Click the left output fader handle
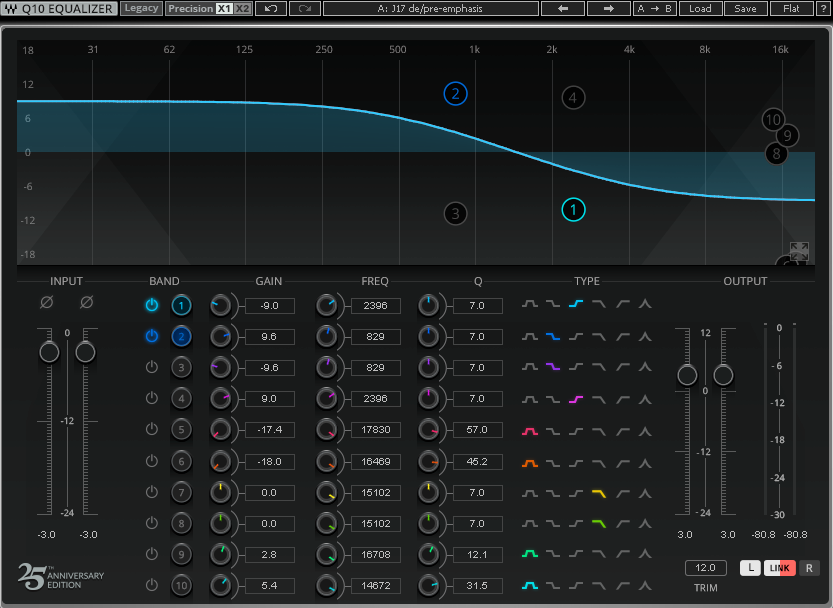The image size is (833, 608). click(x=687, y=375)
